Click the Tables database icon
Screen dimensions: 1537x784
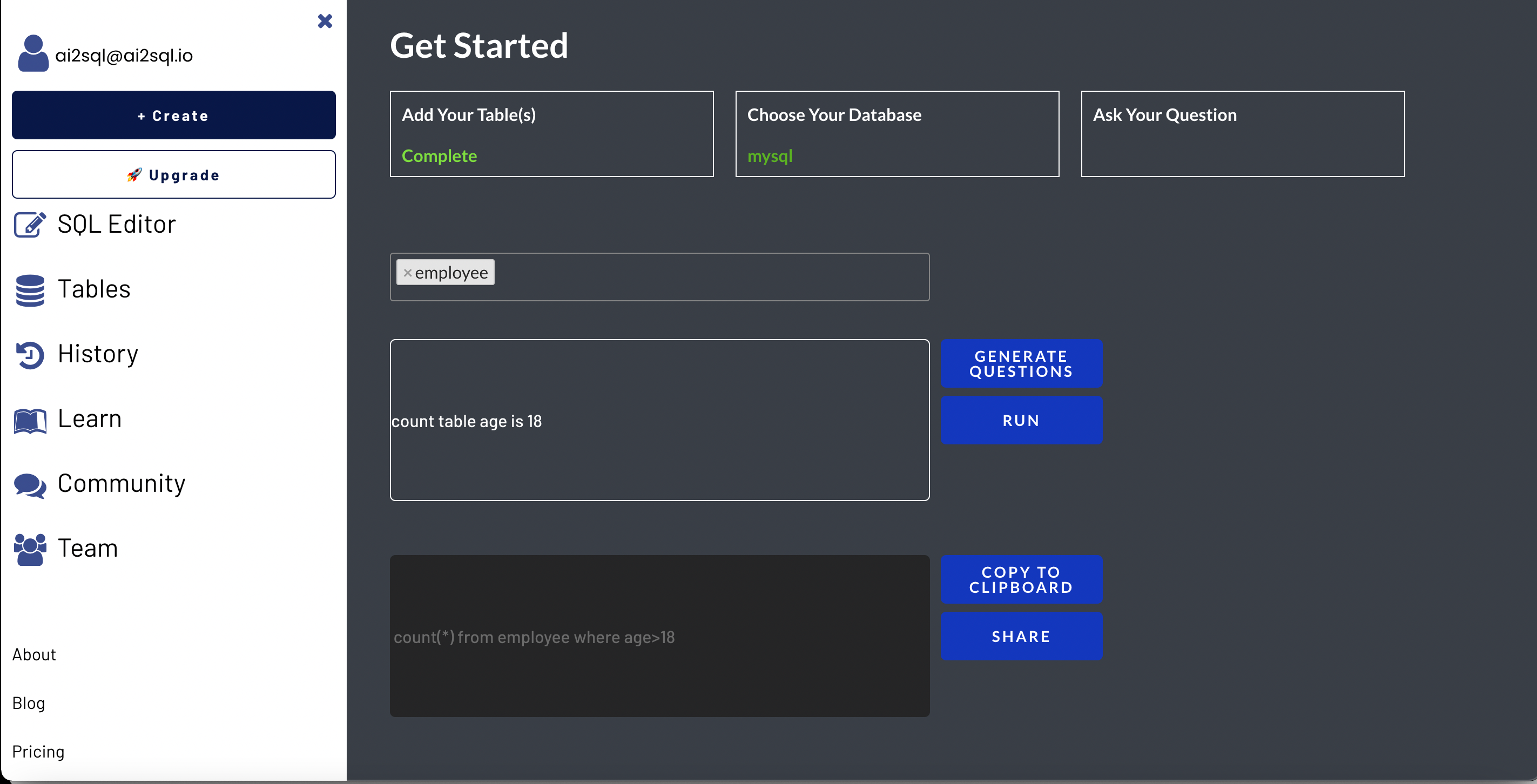click(x=30, y=290)
